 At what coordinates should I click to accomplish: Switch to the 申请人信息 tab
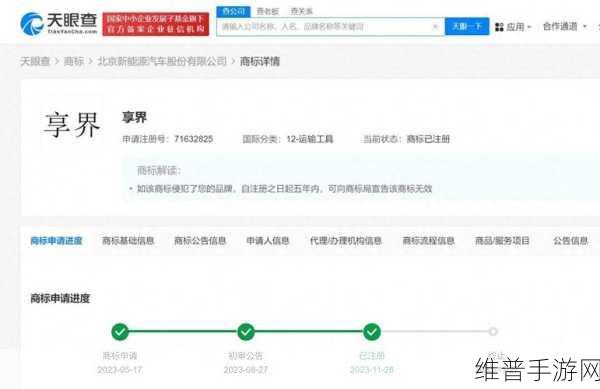(x=268, y=241)
